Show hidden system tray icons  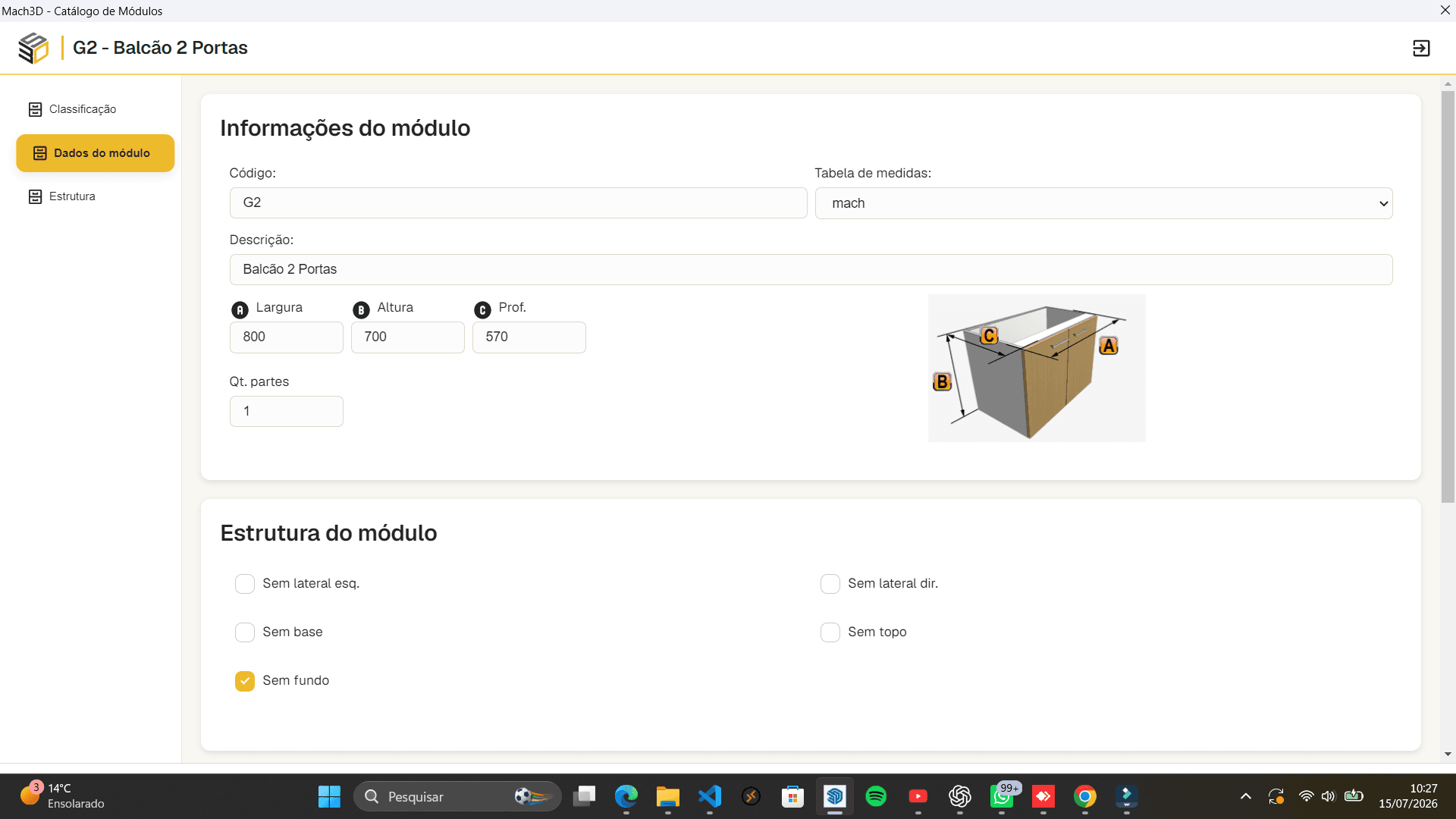click(1245, 797)
